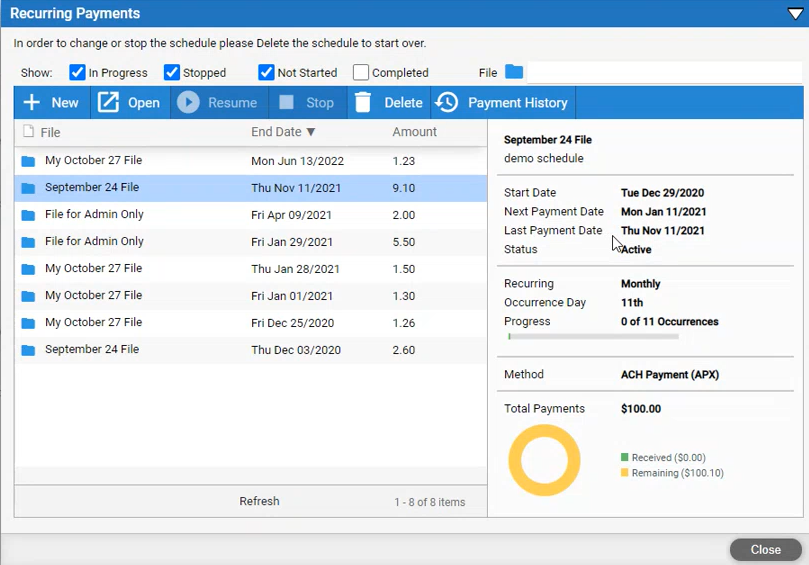The image size is (809, 565).
Task: Toggle sort arrow on End Date column
Action: [311, 132]
